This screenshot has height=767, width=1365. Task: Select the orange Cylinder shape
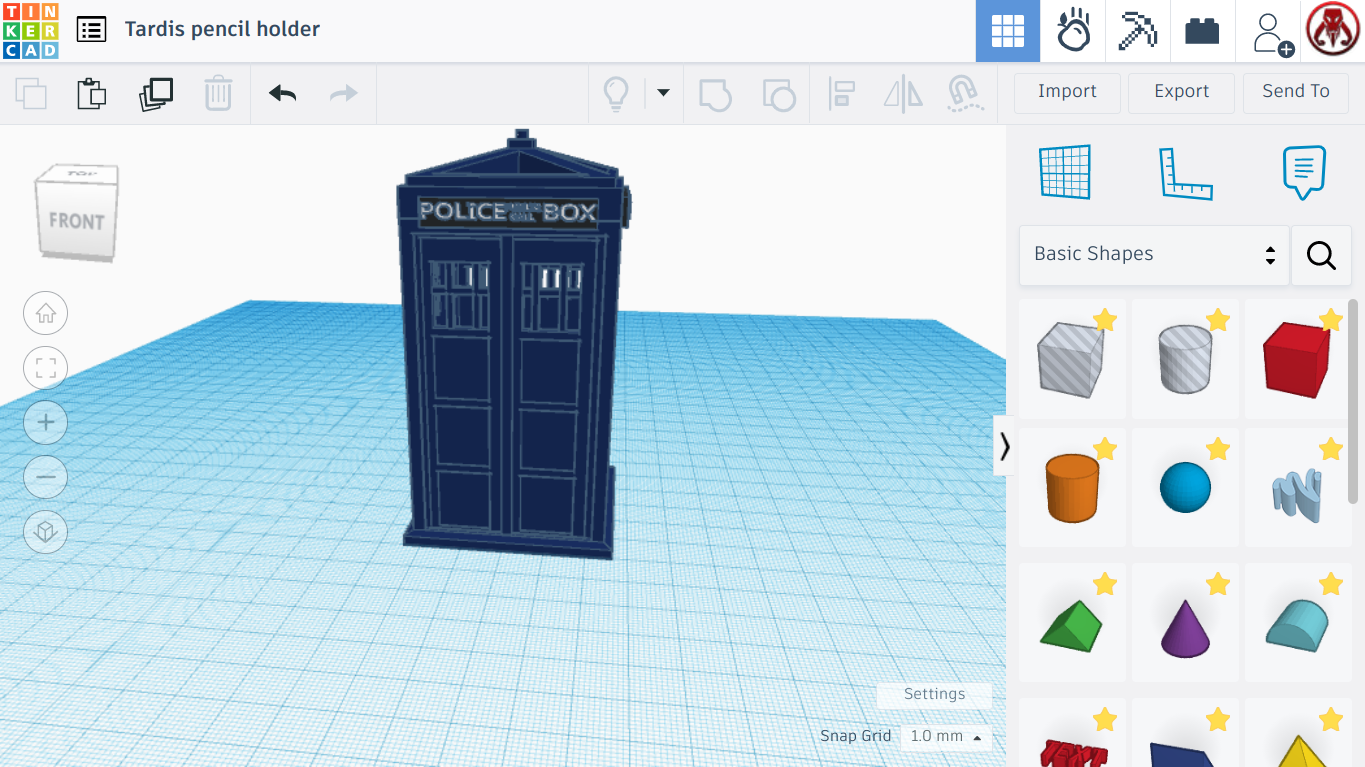[x=1072, y=487]
